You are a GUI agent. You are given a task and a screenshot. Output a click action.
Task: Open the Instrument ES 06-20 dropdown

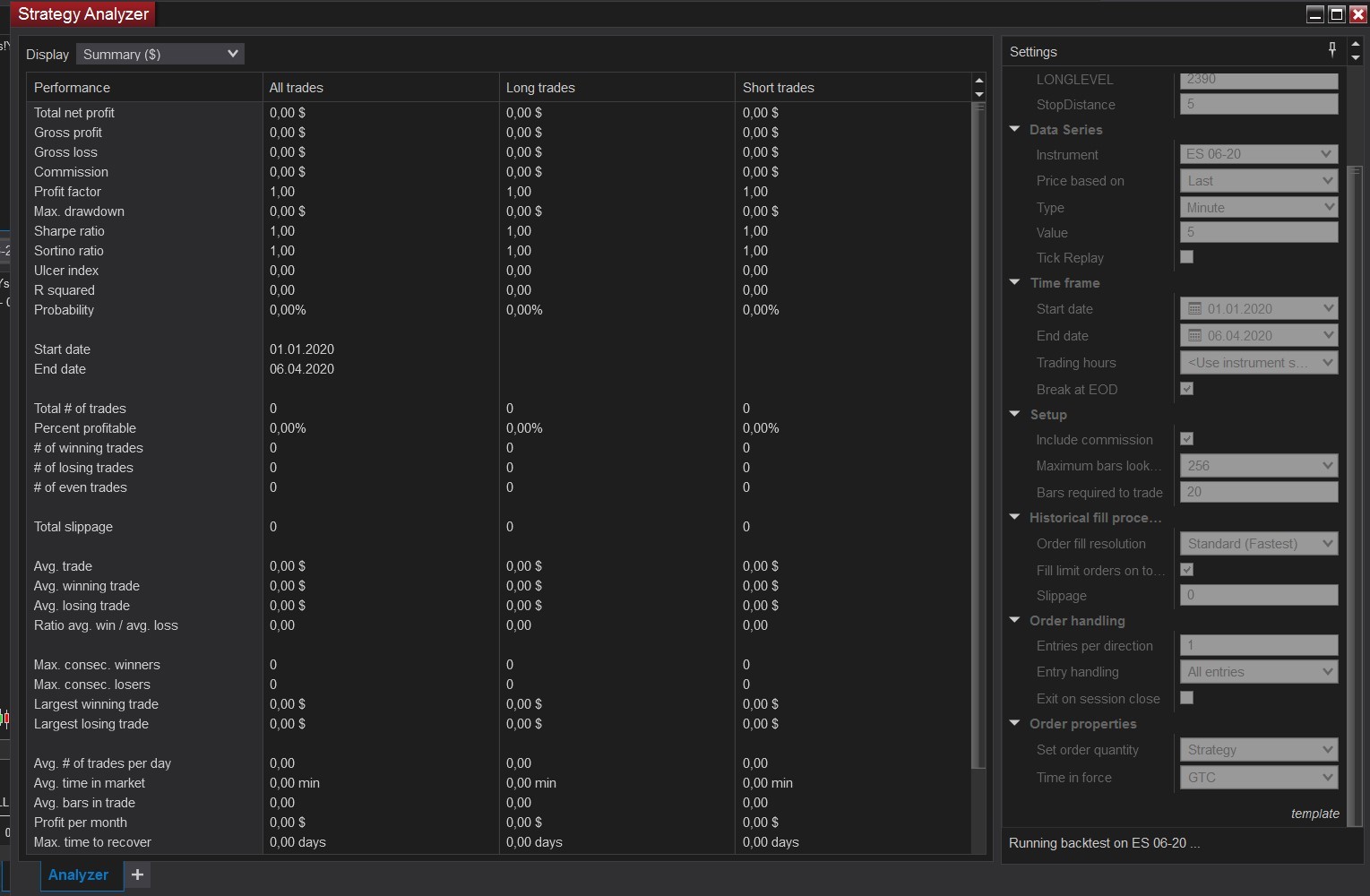(x=1258, y=154)
